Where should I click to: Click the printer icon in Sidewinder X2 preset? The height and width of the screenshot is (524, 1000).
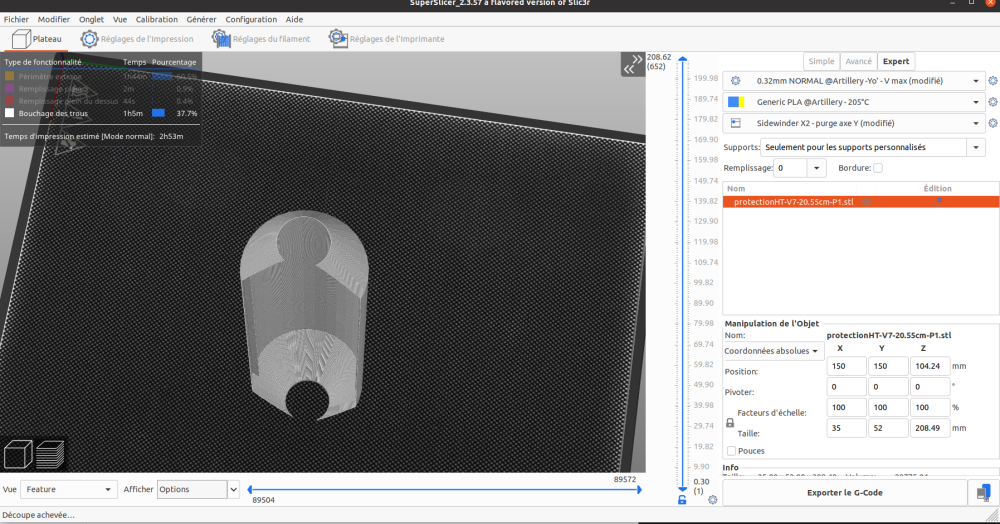pyautogui.click(x=735, y=123)
